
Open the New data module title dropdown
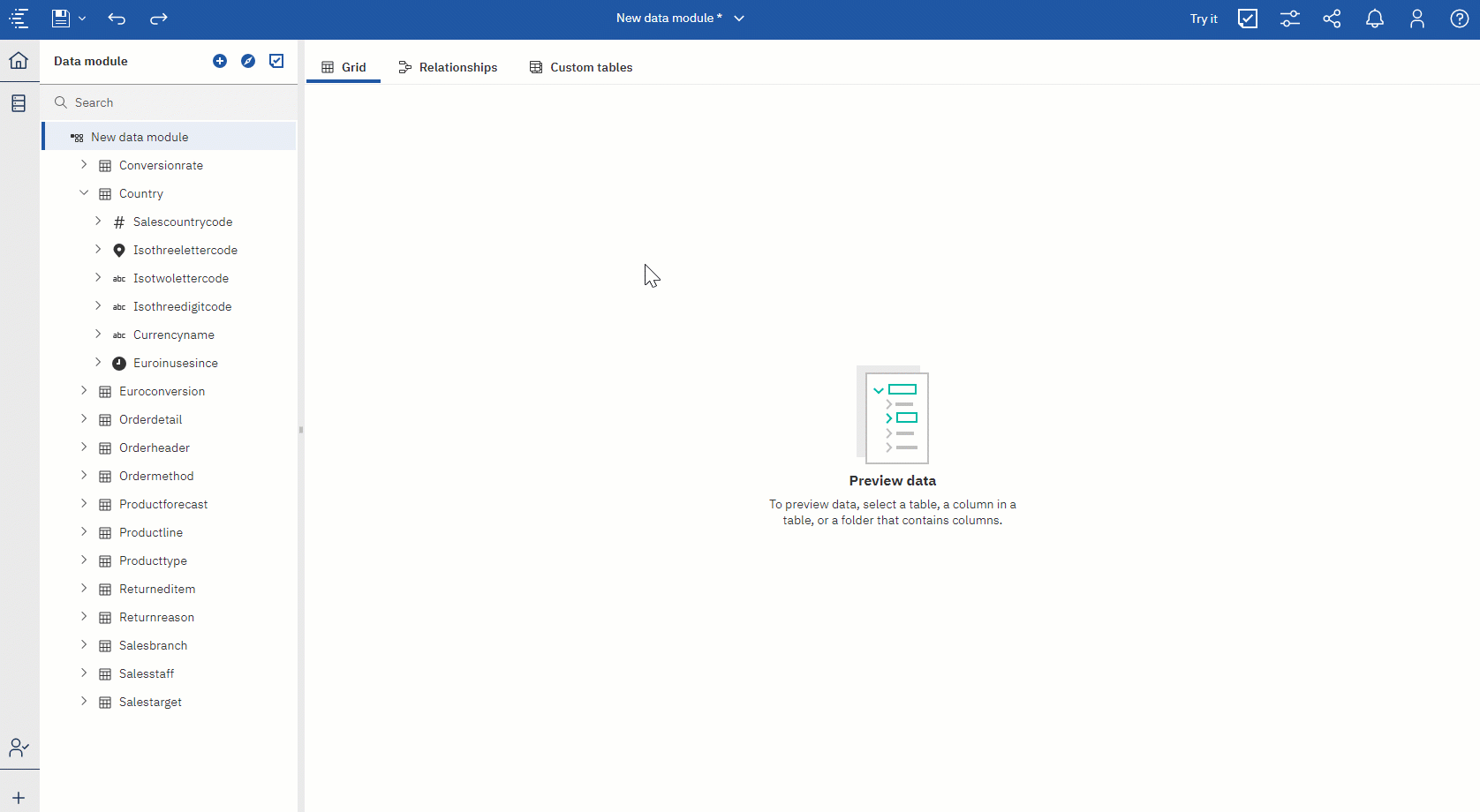click(x=739, y=19)
